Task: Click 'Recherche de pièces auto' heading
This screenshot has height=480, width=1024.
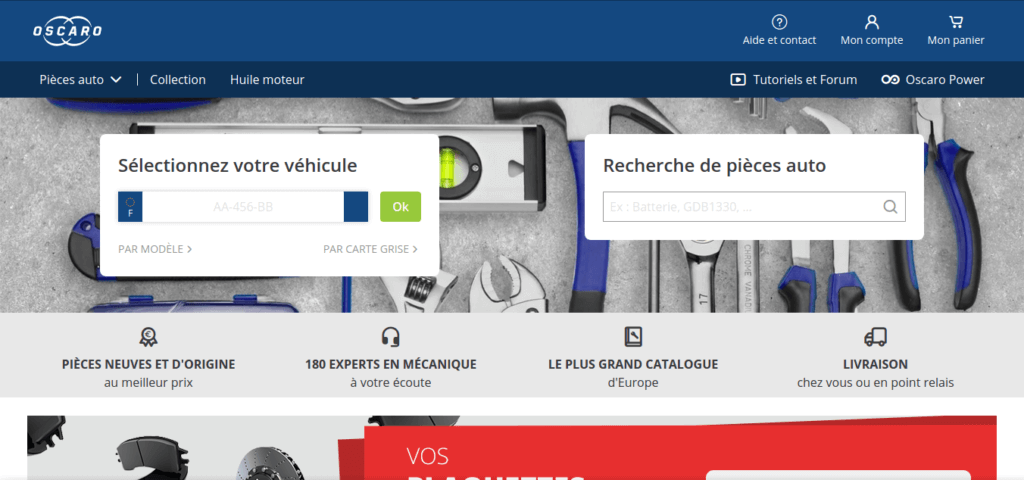Action: 714,165
